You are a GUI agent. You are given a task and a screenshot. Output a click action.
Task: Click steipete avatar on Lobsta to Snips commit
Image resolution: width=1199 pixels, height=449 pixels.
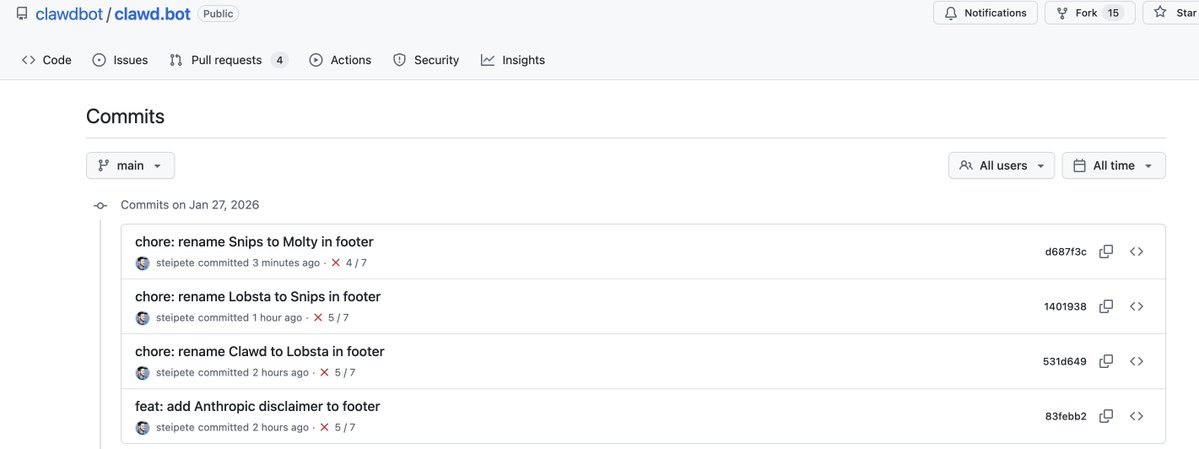[143, 318]
